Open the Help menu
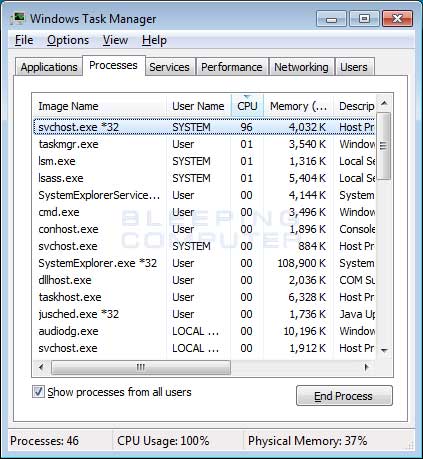Image resolution: width=423 pixels, height=459 pixels. coord(154,40)
